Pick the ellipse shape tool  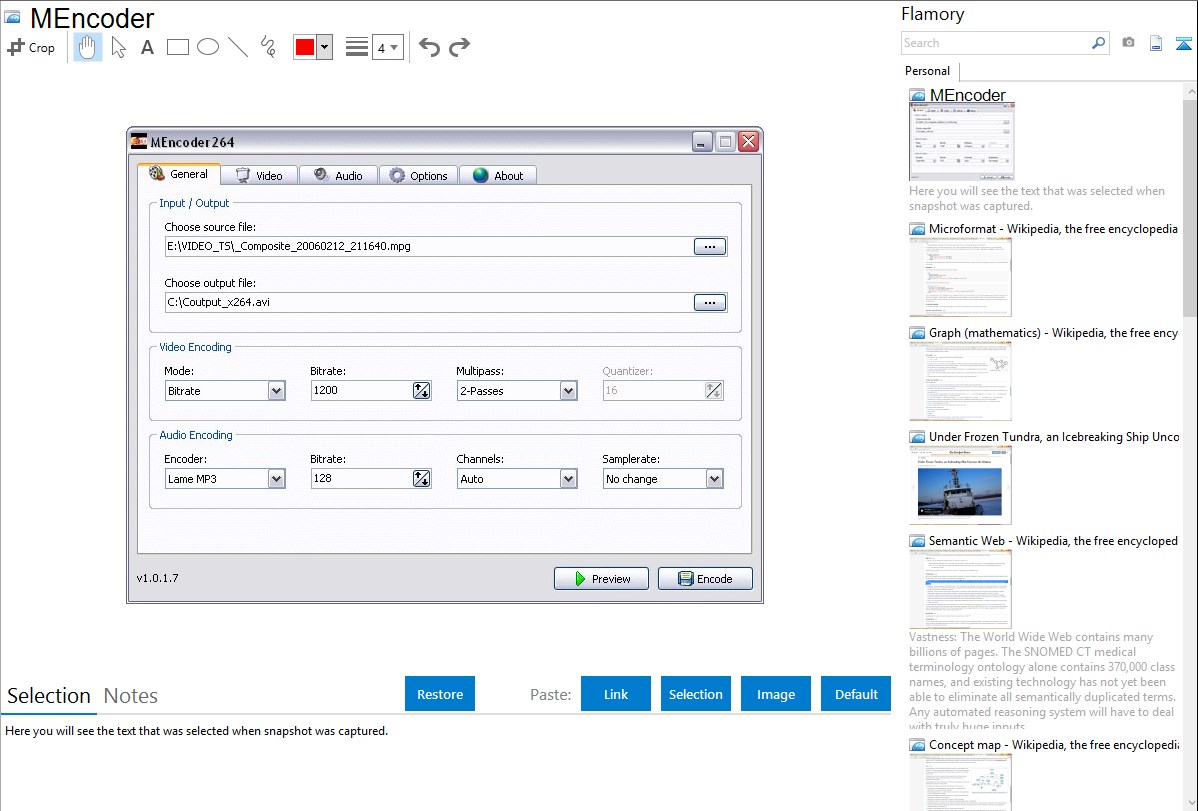click(x=208, y=47)
